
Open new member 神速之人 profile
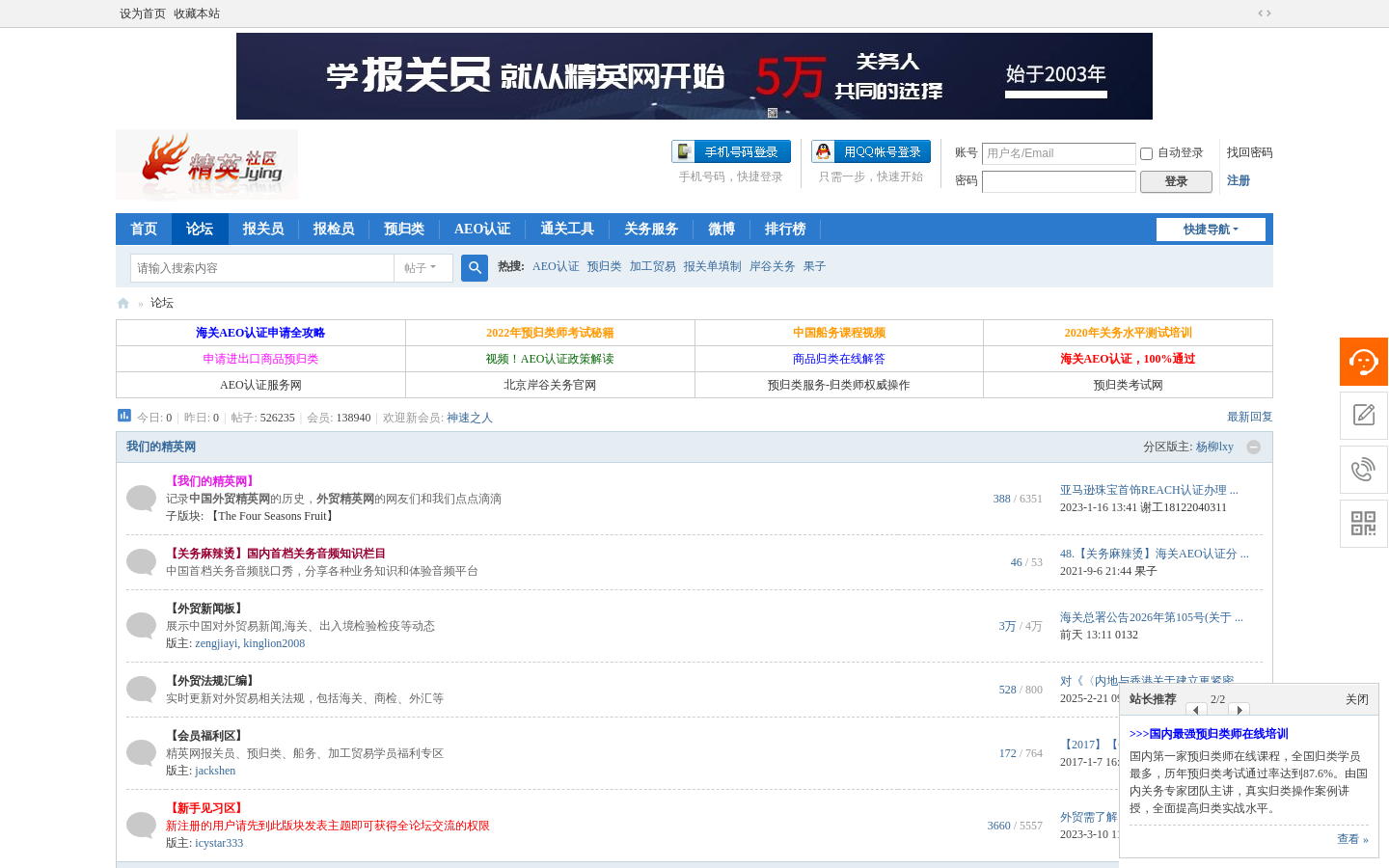pyautogui.click(x=470, y=418)
